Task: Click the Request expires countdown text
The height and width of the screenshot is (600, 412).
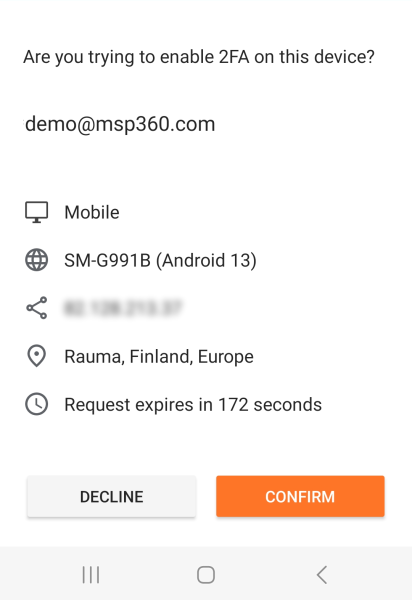Action: 193,405
